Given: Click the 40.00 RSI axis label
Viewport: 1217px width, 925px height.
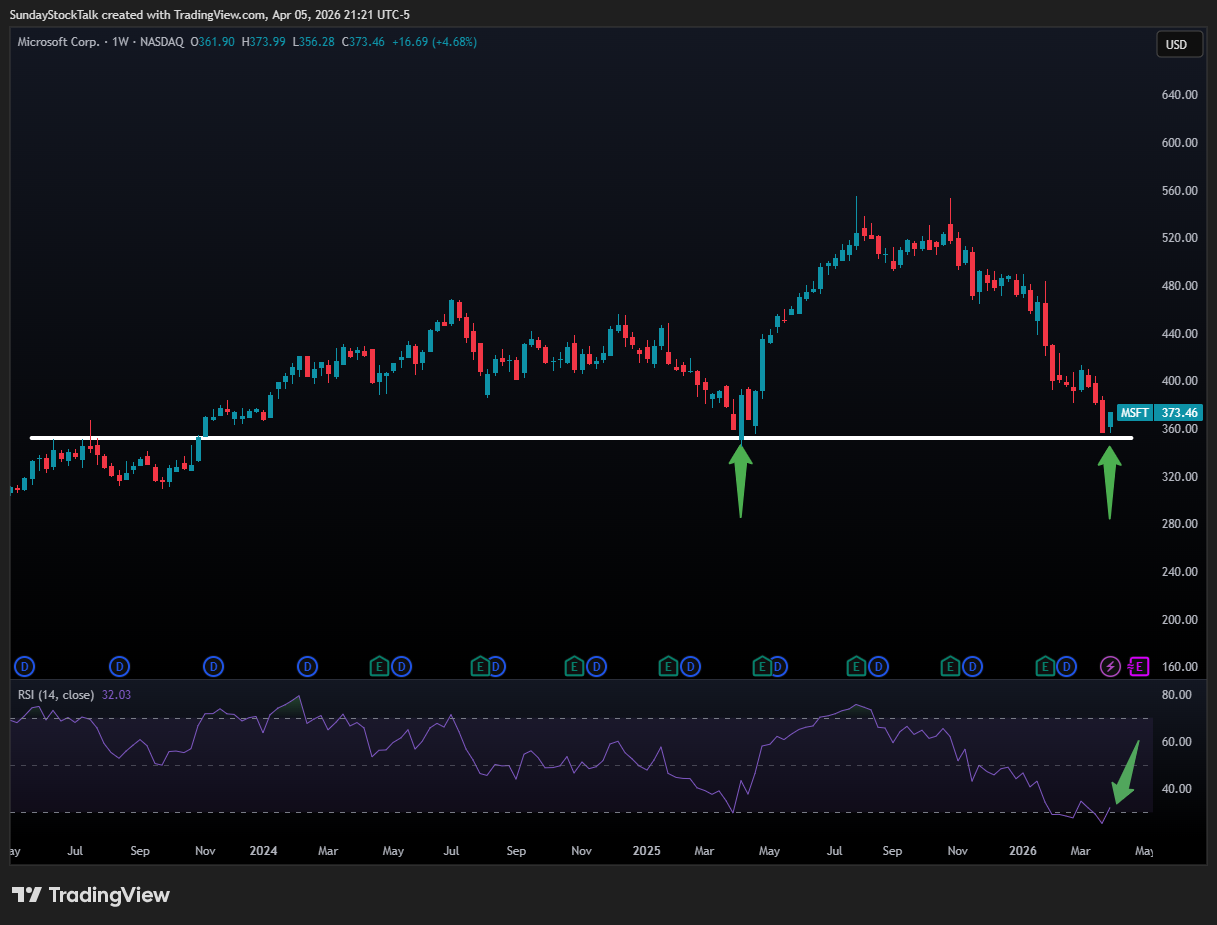Looking at the screenshot, I should click(1175, 789).
